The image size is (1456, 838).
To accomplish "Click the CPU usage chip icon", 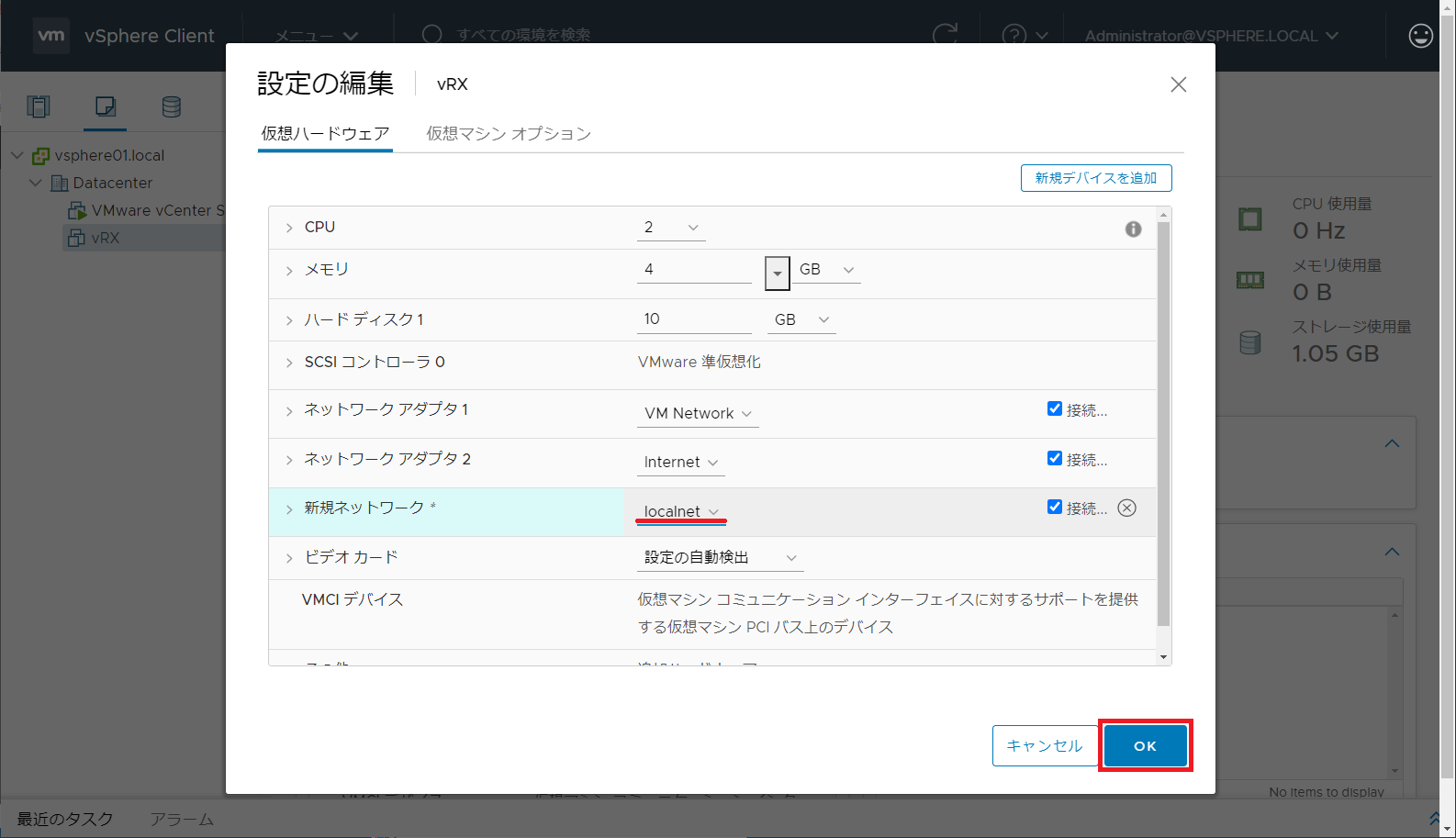I will [1250, 219].
